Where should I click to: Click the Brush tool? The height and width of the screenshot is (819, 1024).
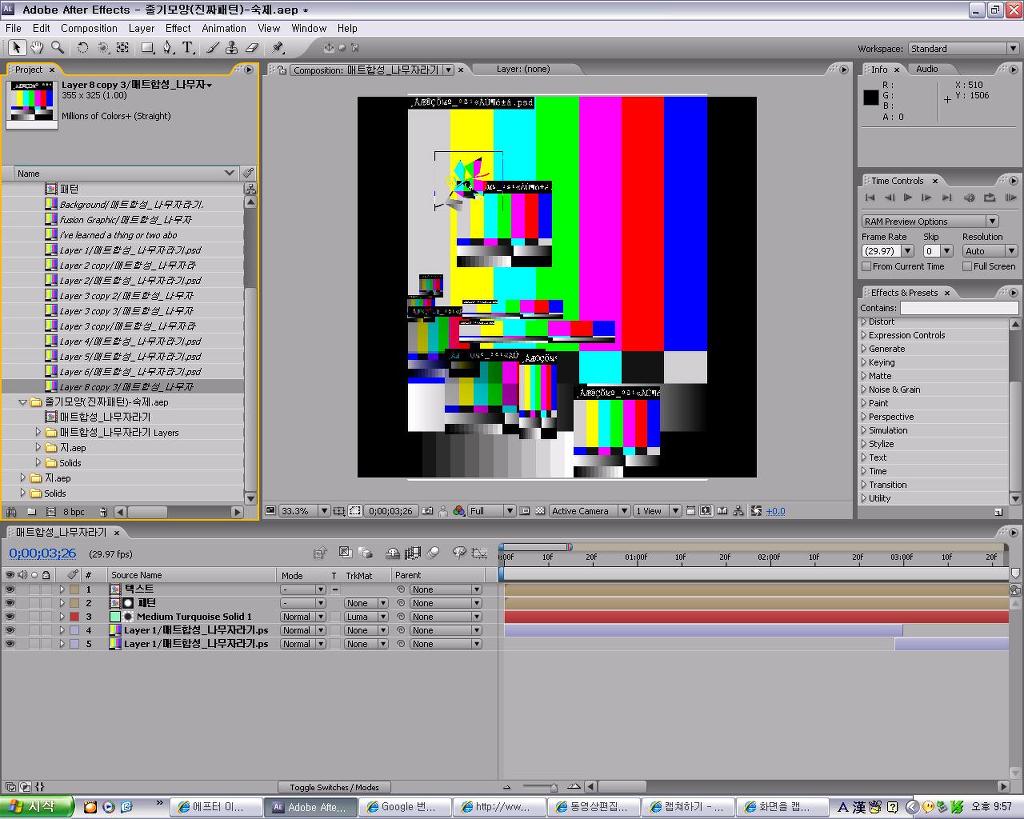pos(212,47)
